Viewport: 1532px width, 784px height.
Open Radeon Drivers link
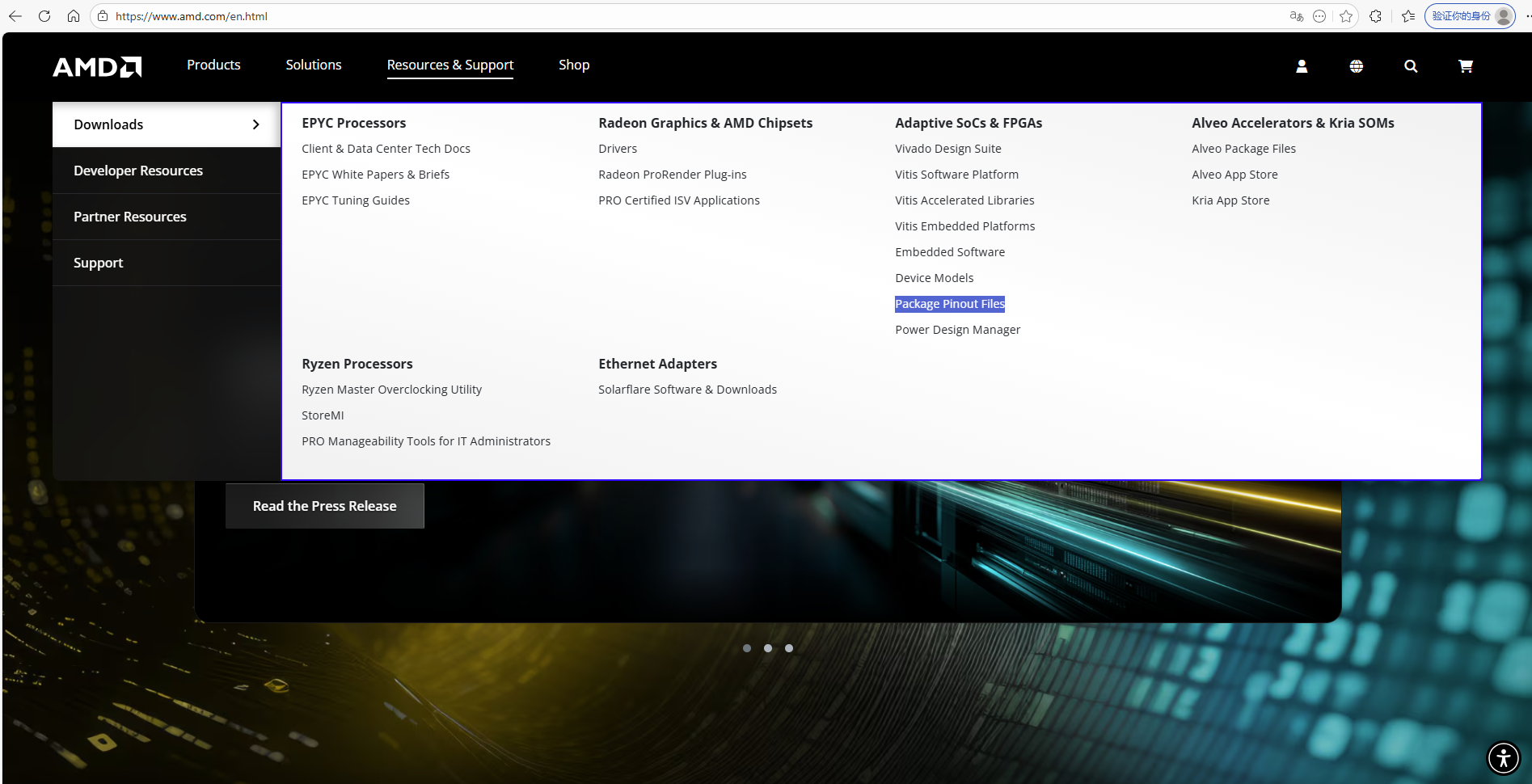618,149
